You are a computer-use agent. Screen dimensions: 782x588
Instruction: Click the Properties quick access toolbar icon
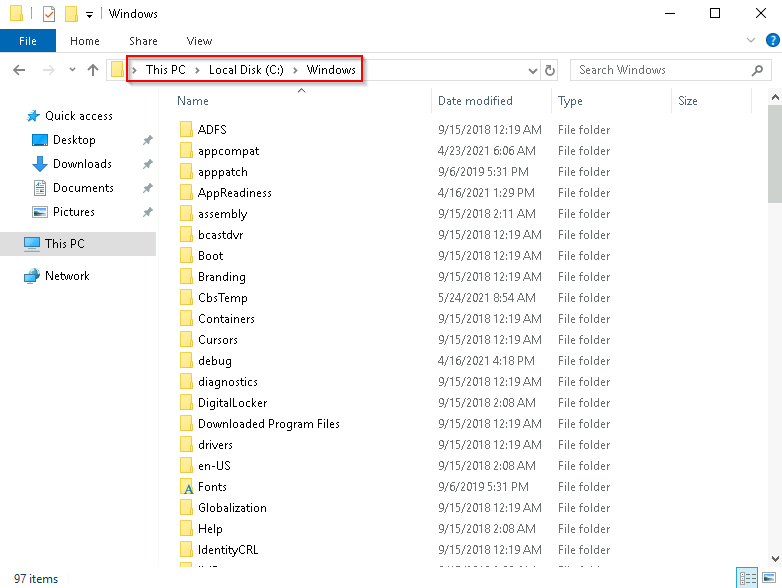(x=49, y=13)
